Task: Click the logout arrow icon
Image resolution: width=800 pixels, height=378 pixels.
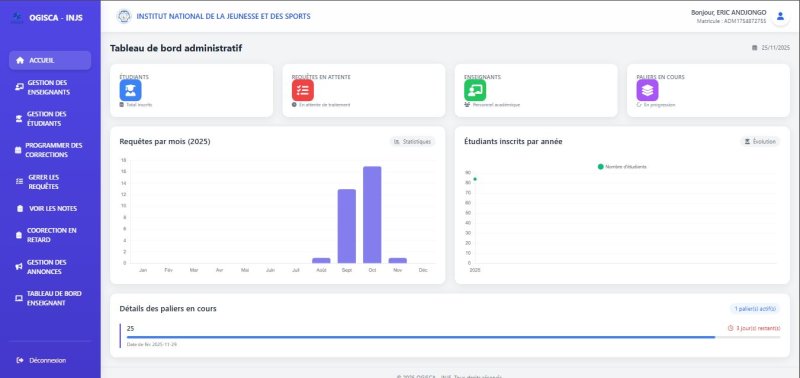Action: [20, 361]
